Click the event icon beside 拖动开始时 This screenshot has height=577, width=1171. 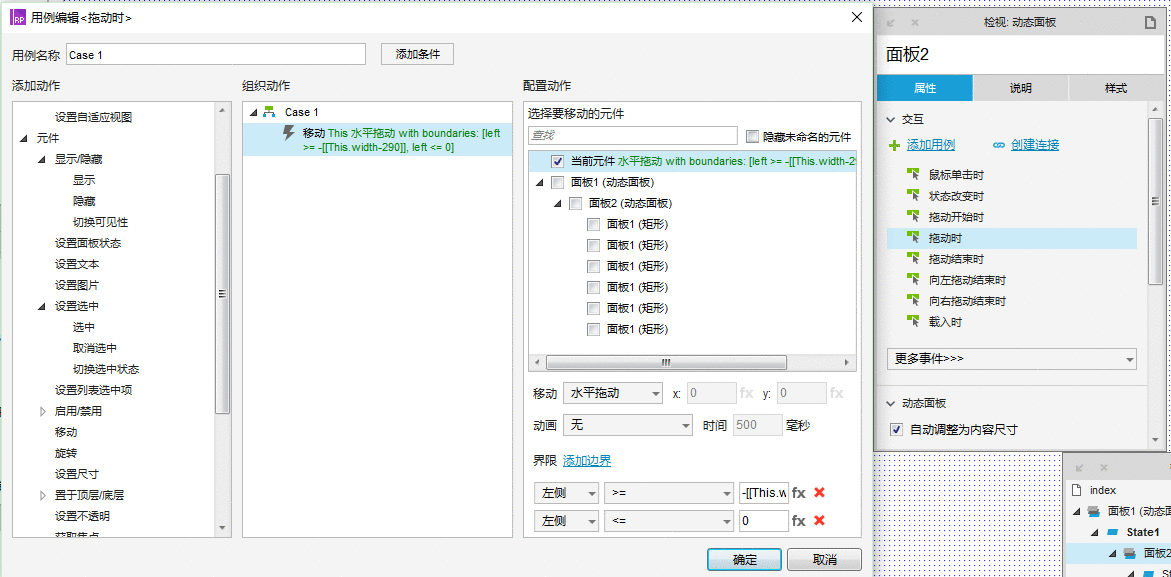pyautogui.click(x=913, y=216)
